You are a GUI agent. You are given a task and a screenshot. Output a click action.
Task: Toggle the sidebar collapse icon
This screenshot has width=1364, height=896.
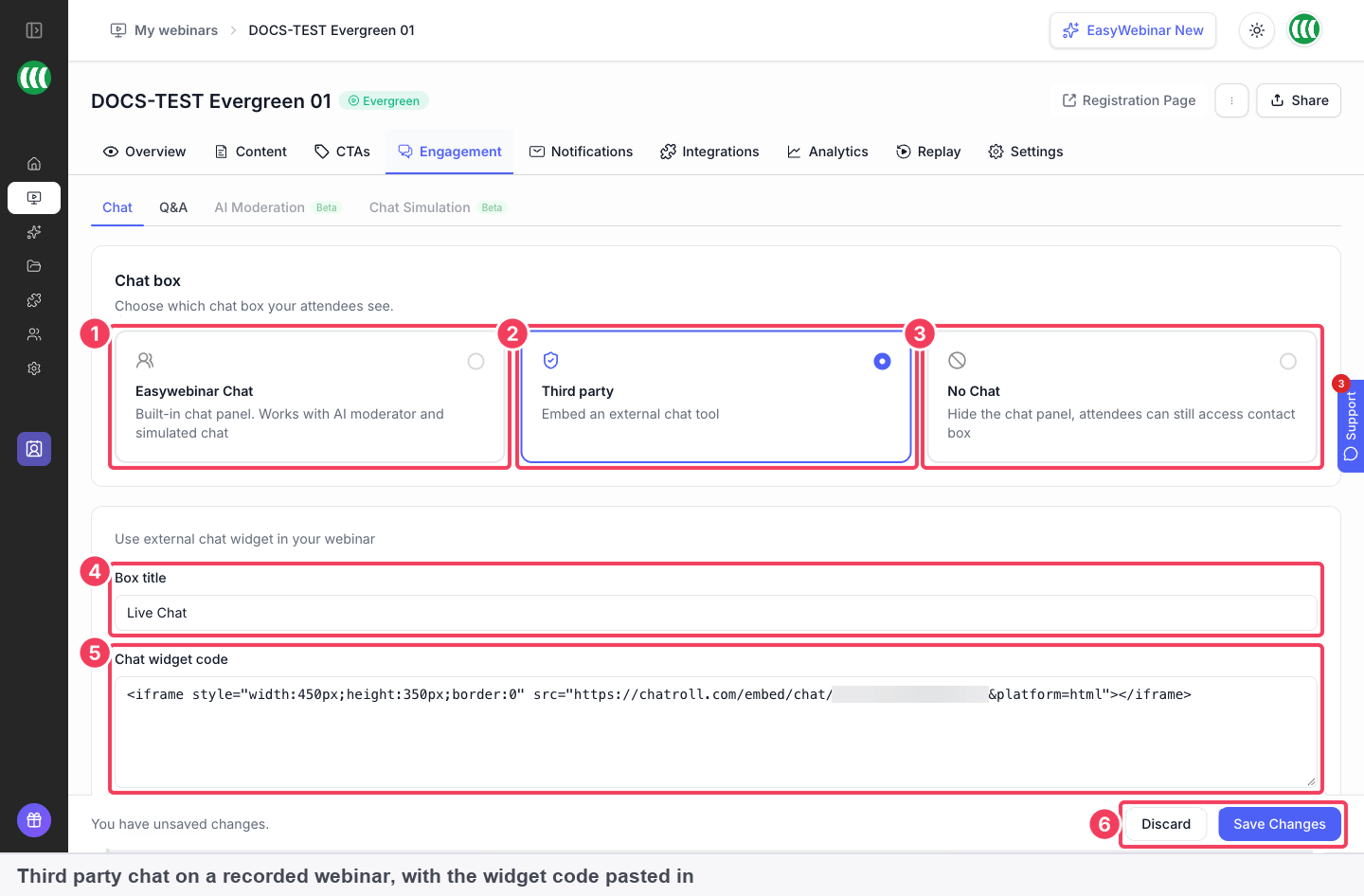pos(34,30)
